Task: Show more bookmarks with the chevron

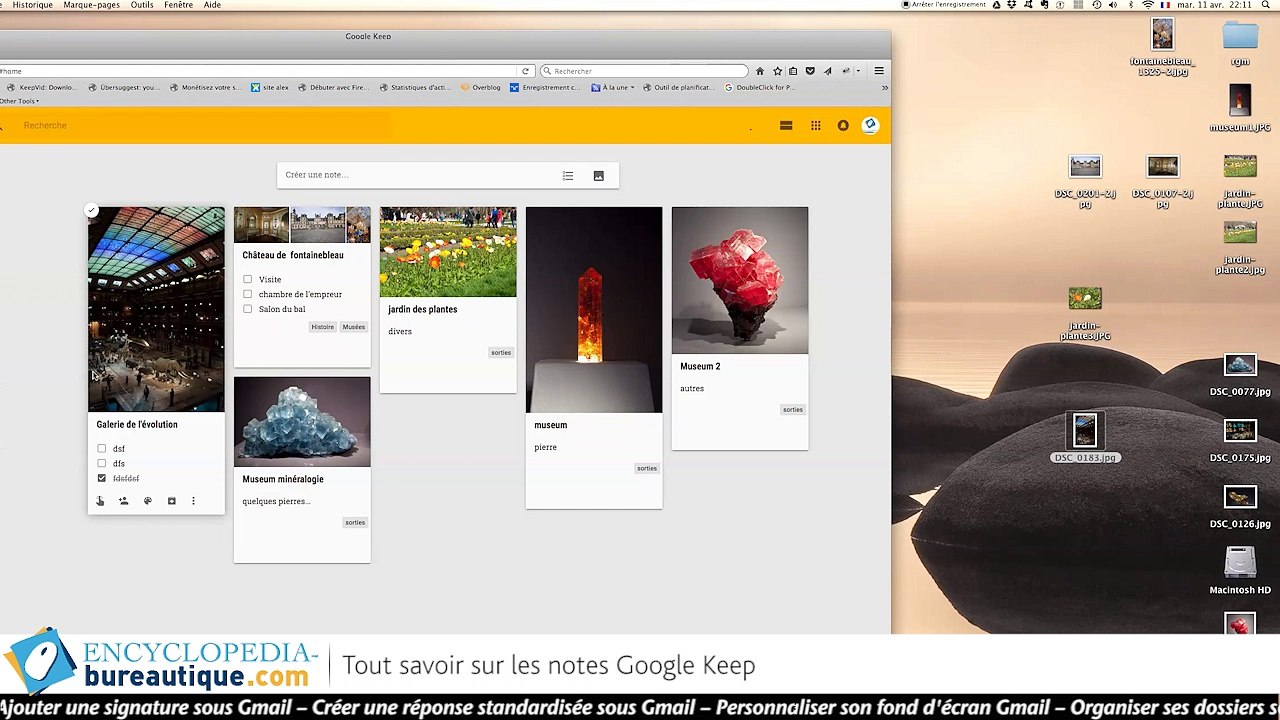Action: [884, 87]
